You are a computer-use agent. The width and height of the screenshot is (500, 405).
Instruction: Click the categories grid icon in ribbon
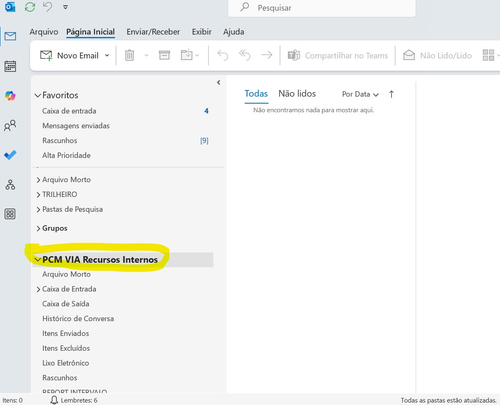pyautogui.click(x=488, y=55)
